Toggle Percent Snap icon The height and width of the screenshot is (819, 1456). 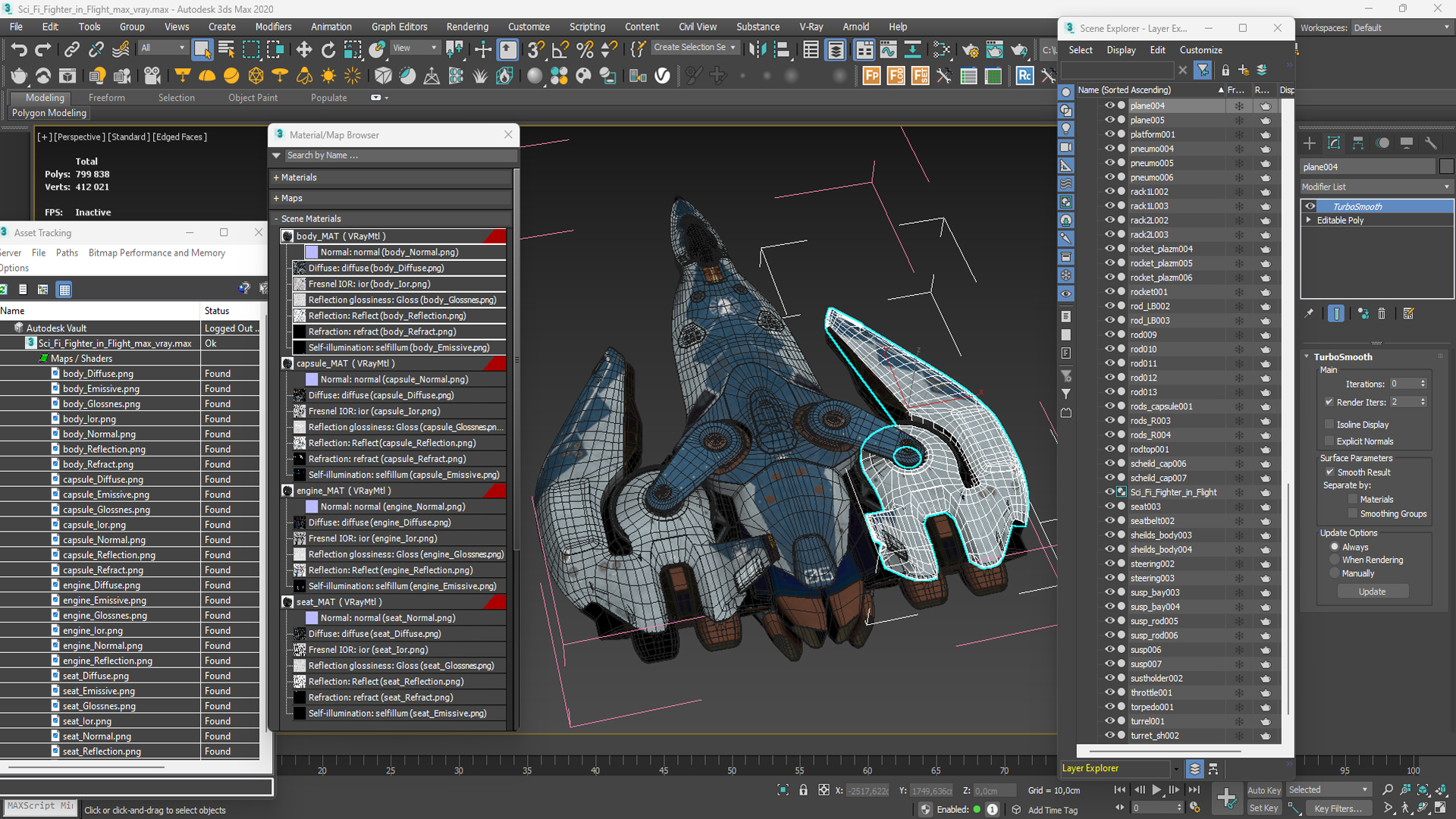585,50
